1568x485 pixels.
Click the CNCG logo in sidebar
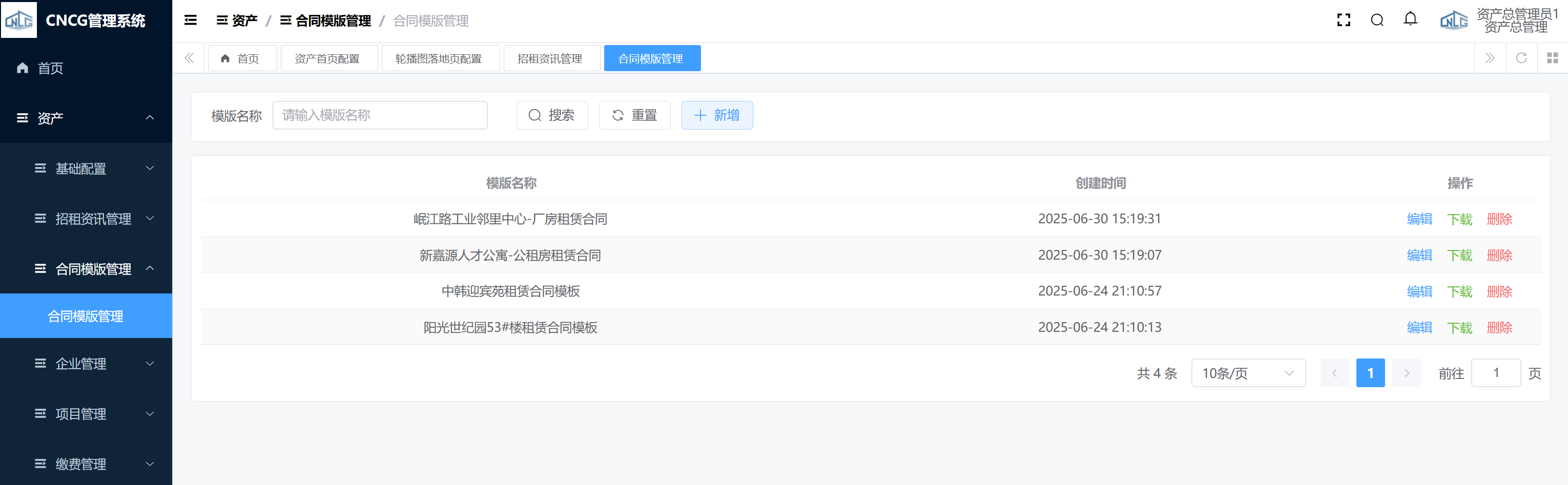pyautogui.click(x=19, y=20)
